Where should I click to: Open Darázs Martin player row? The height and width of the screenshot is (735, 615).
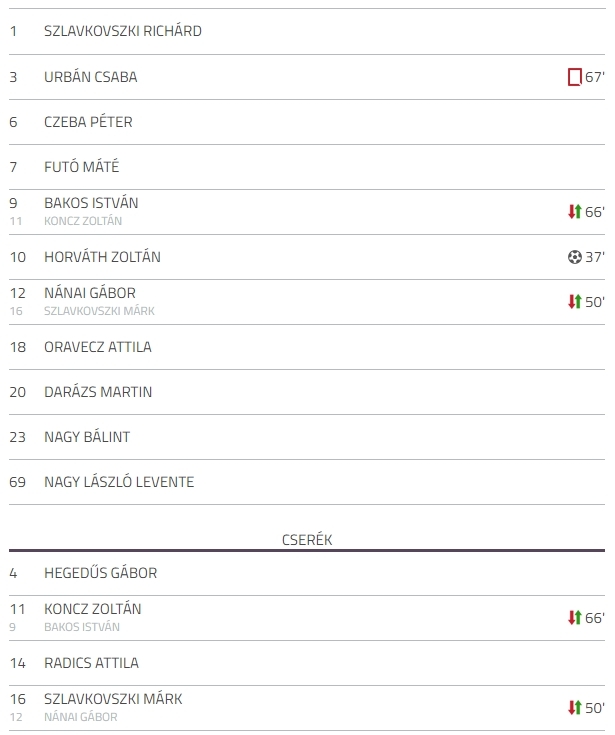click(98, 392)
